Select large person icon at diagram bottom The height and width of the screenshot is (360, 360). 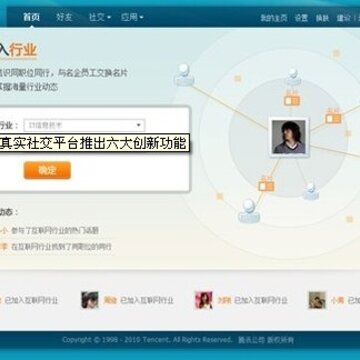pos(249,211)
